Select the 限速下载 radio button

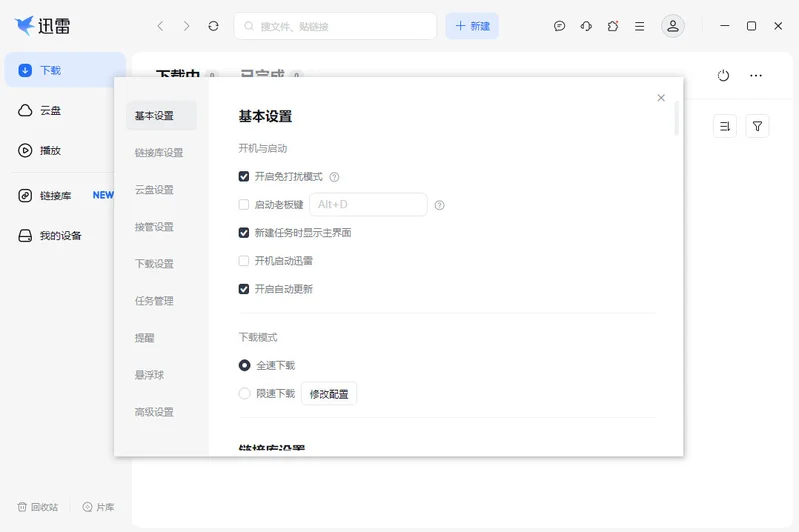pos(245,393)
